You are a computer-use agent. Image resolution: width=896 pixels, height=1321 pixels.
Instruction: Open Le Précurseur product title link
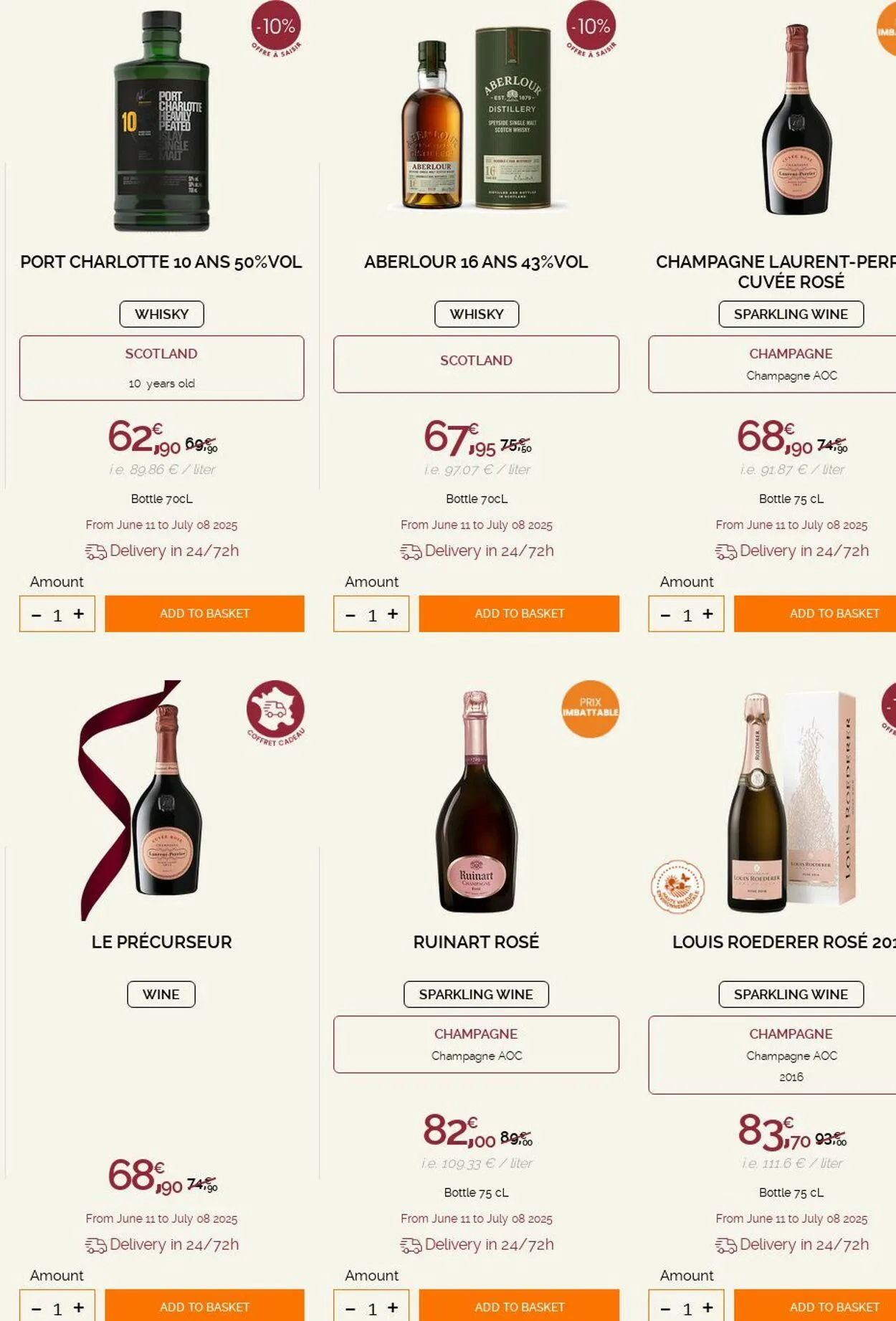coord(161,942)
